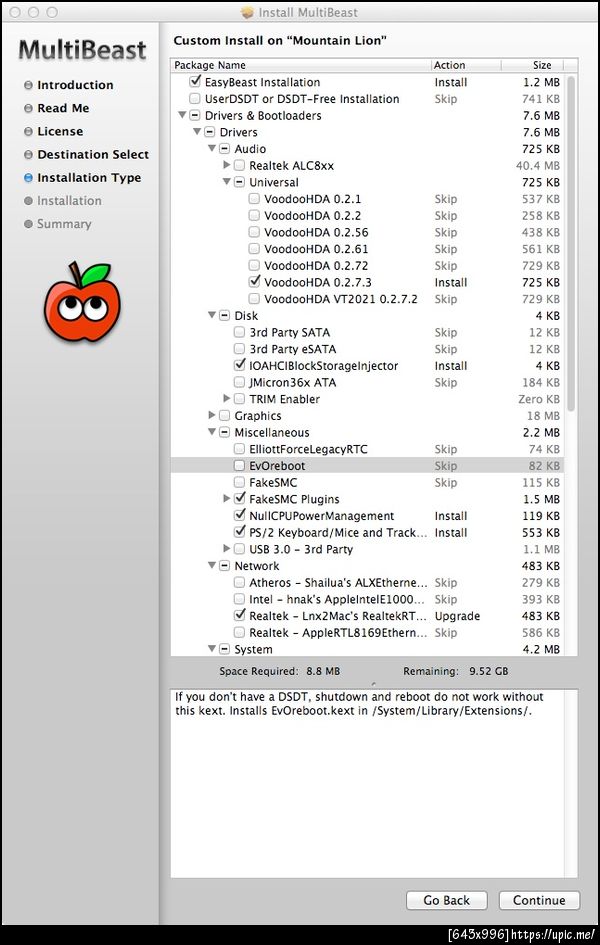Collapse the Audio disclosure triangle

(x=212, y=148)
